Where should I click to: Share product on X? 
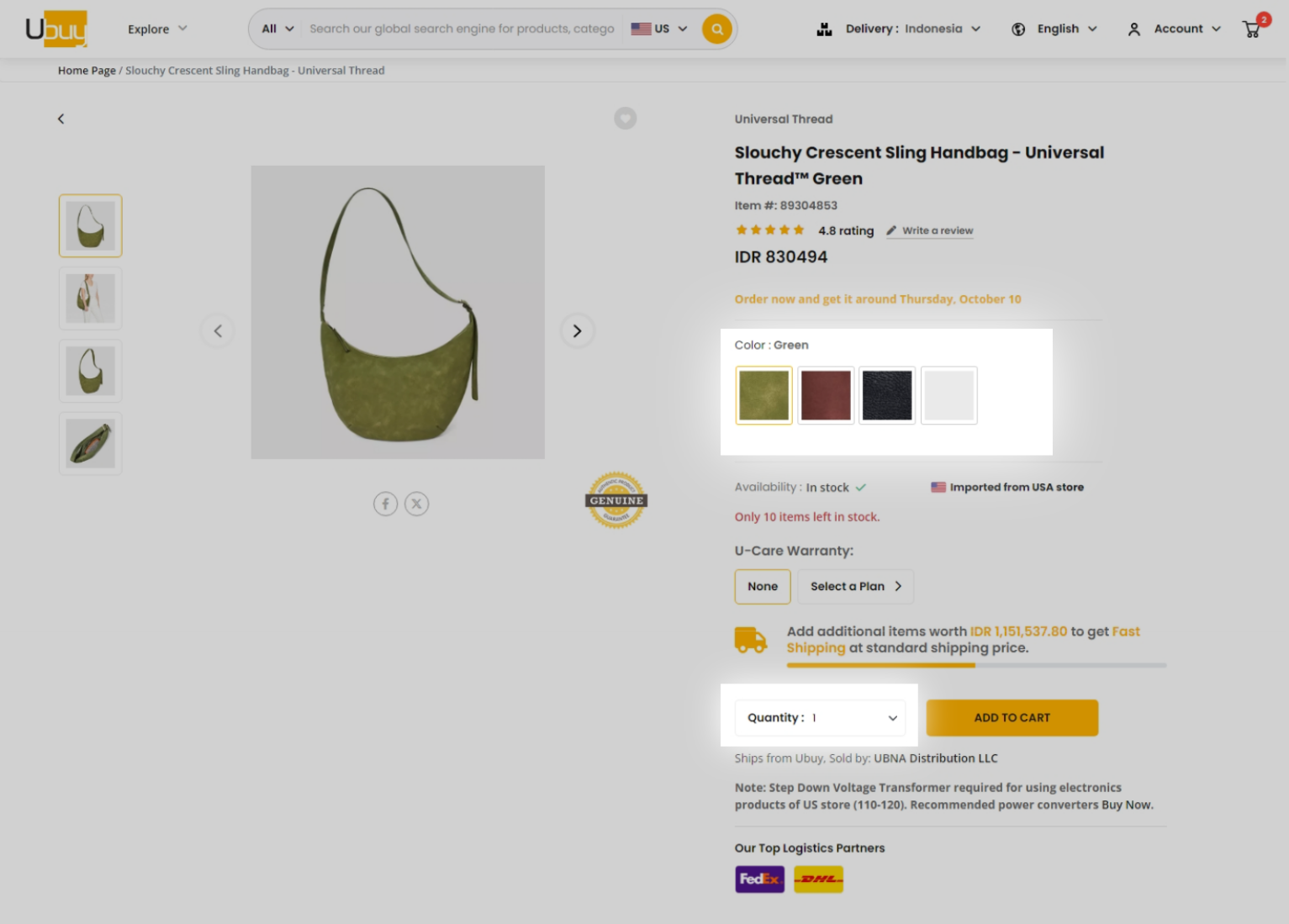416,503
